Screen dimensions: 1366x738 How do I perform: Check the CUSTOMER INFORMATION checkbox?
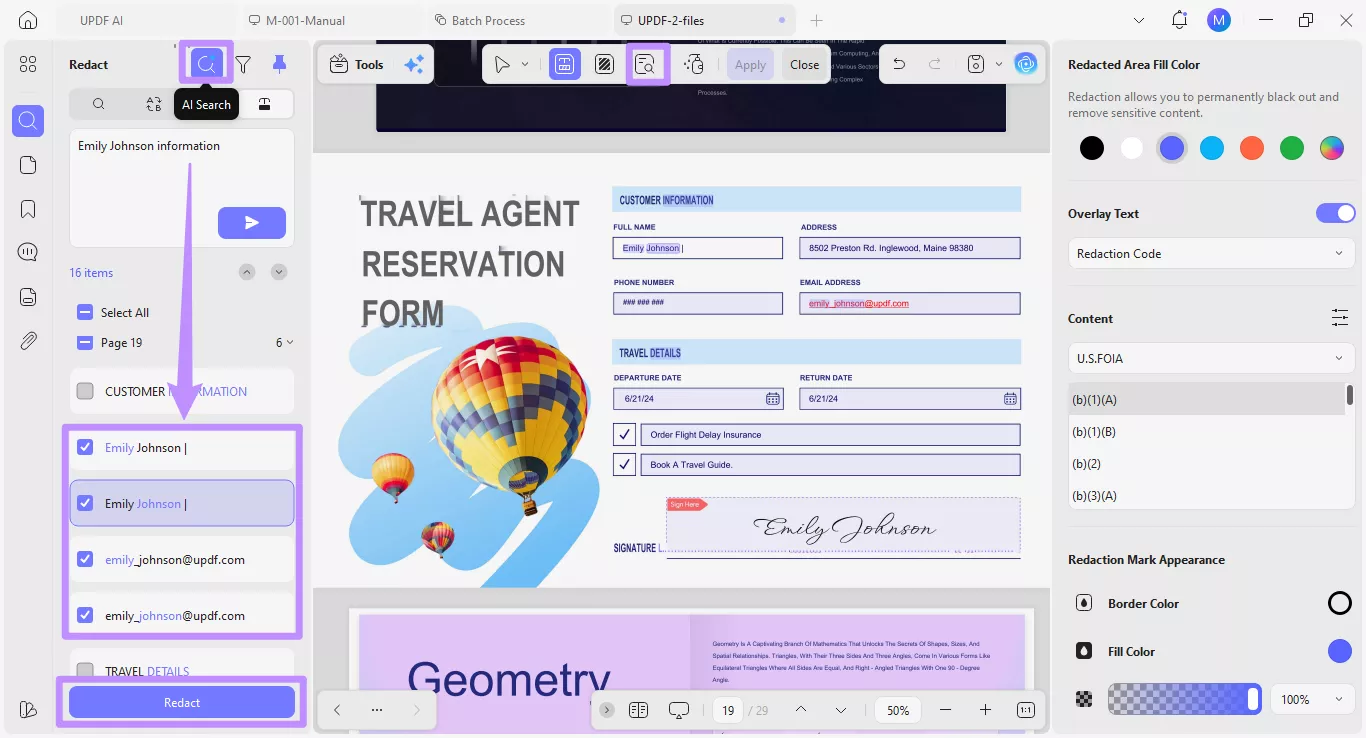[x=85, y=391]
